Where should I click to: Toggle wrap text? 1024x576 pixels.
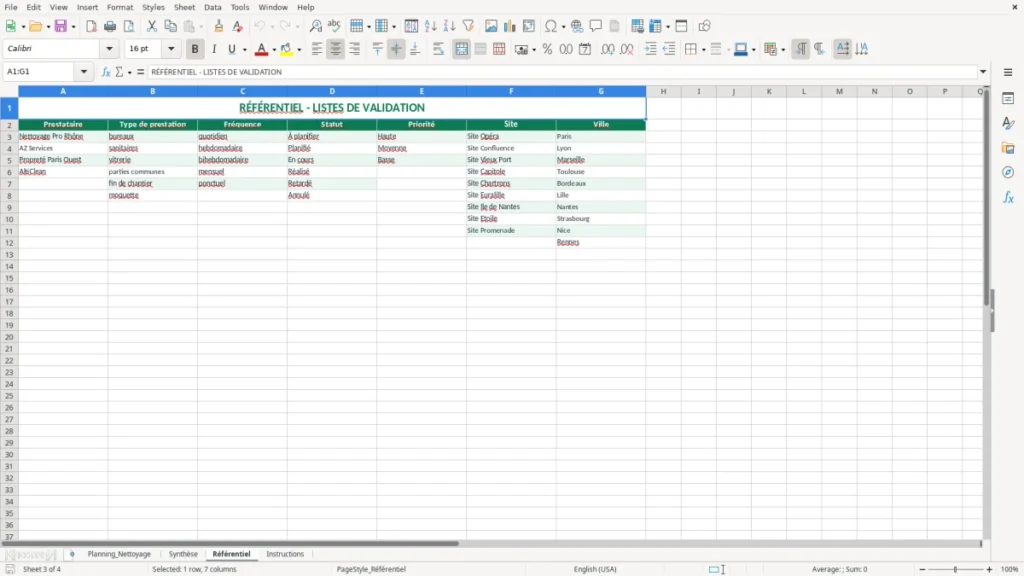438,49
